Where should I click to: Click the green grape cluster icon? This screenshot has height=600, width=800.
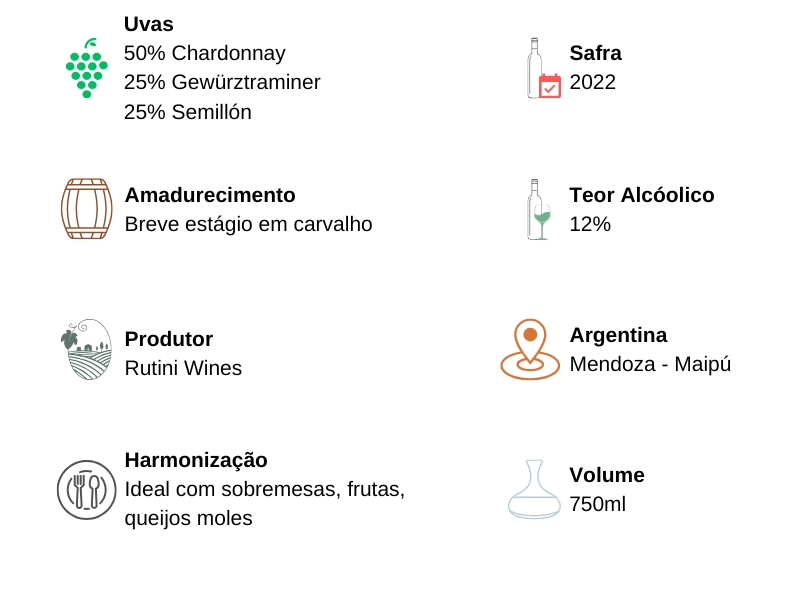point(86,69)
